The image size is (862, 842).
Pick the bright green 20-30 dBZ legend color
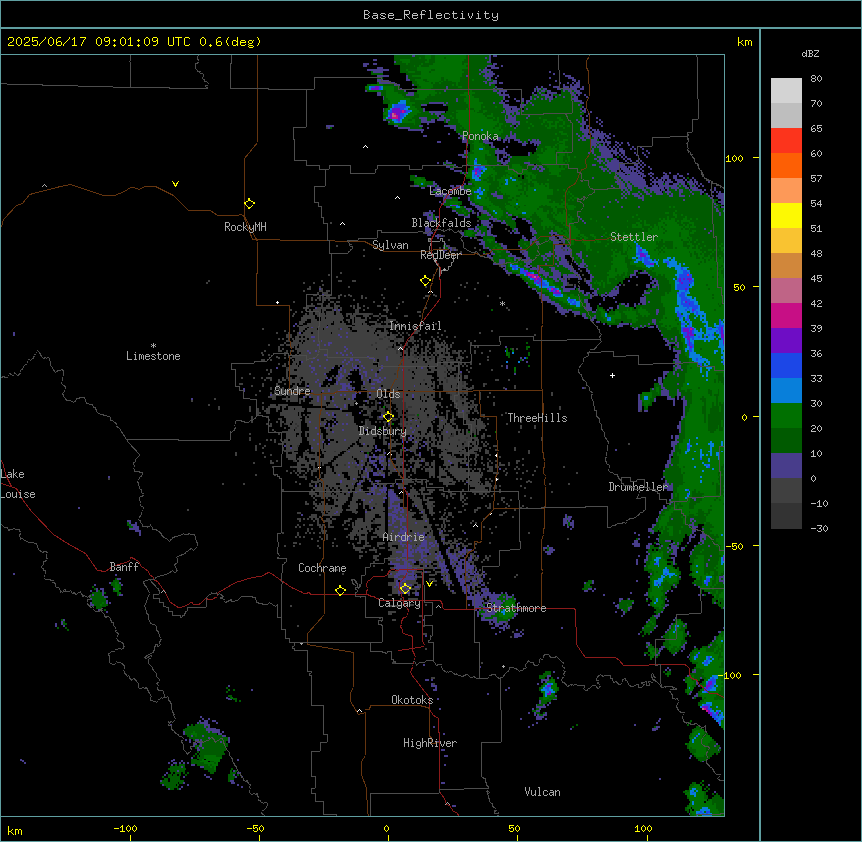click(x=786, y=416)
